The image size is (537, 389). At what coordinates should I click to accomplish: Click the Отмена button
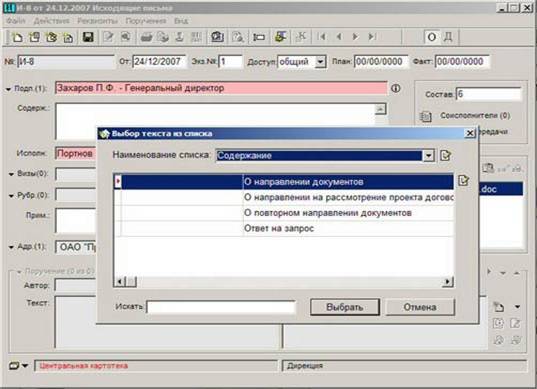tap(420, 307)
